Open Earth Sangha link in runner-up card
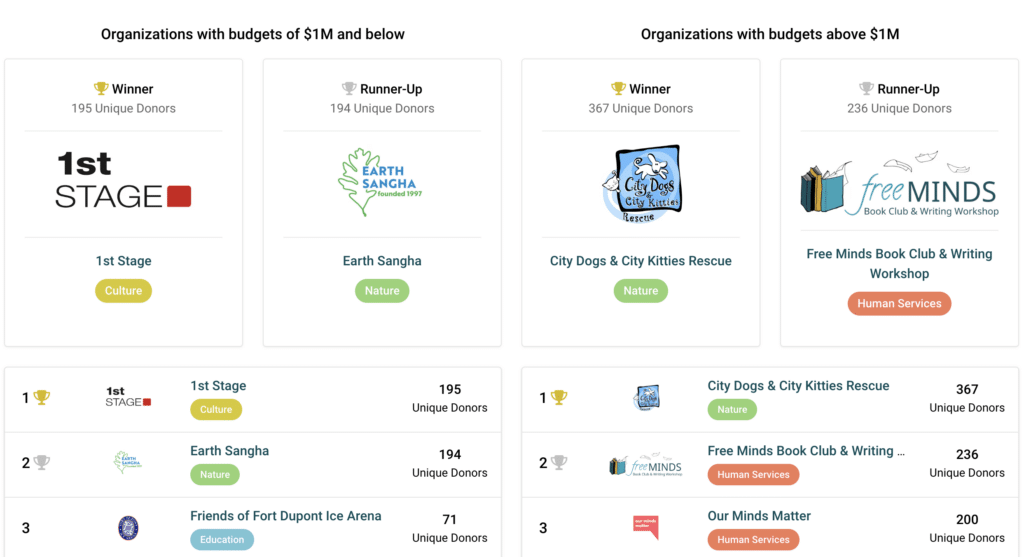The image size is (1024, 557). [x=382, y=261]
